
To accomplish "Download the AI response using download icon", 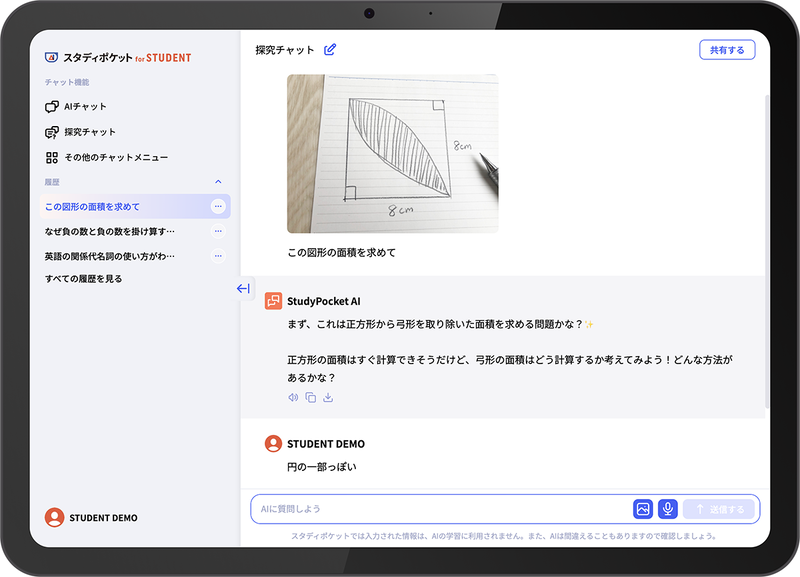I will [329, 397].
